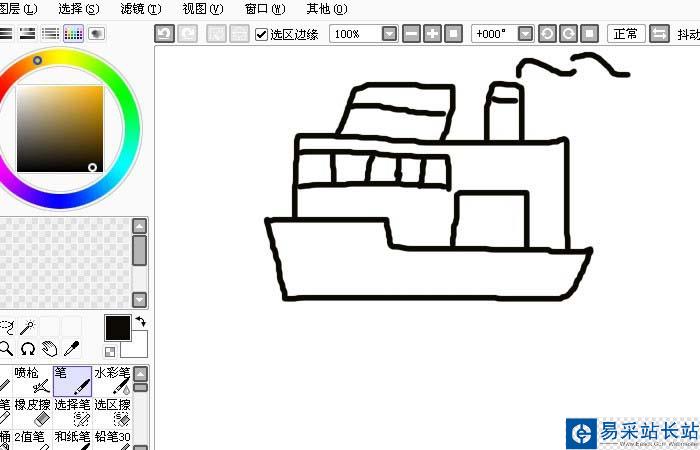Click the brush tool list scrollbar thumb
This screenshot has height=450, width=700.
[141, 387]
